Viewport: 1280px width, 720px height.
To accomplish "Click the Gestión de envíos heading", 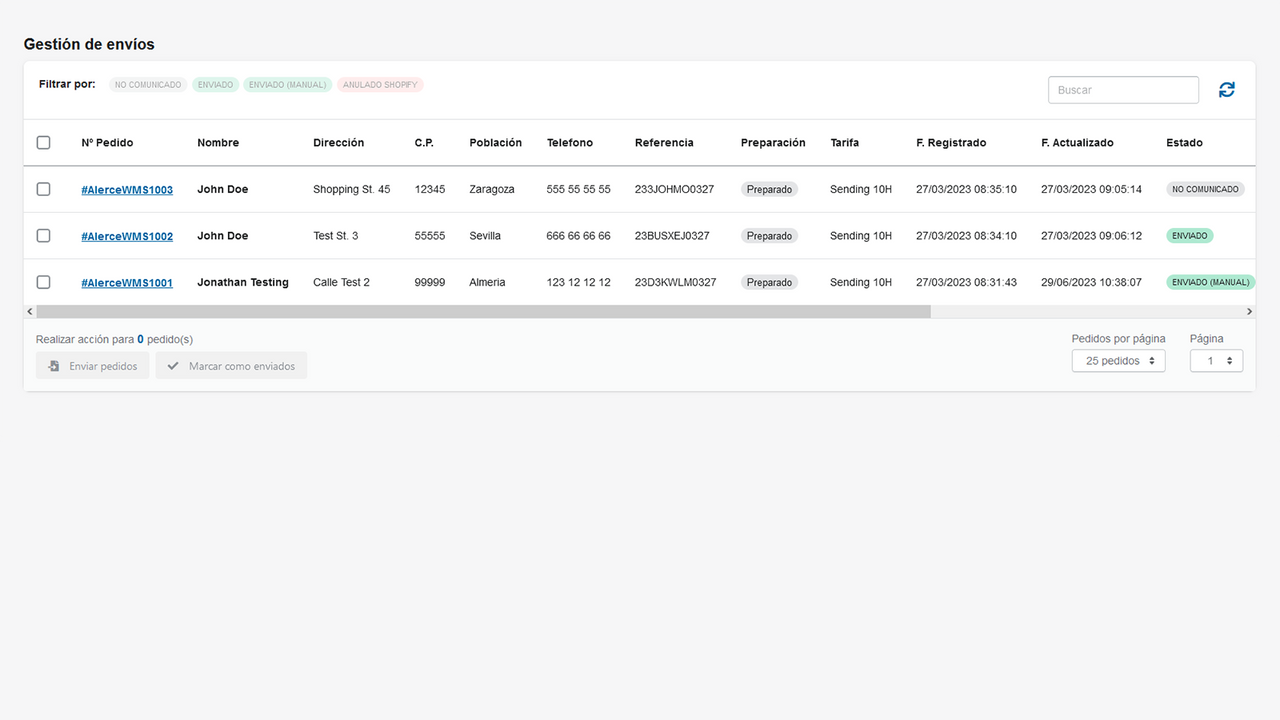I will 89,44.
